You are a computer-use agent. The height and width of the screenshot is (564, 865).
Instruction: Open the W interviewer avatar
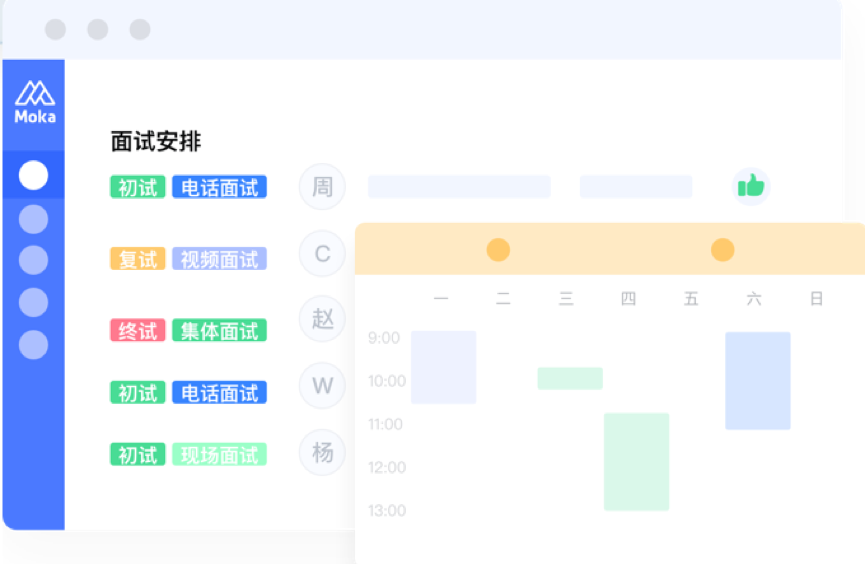pos(323,385)
